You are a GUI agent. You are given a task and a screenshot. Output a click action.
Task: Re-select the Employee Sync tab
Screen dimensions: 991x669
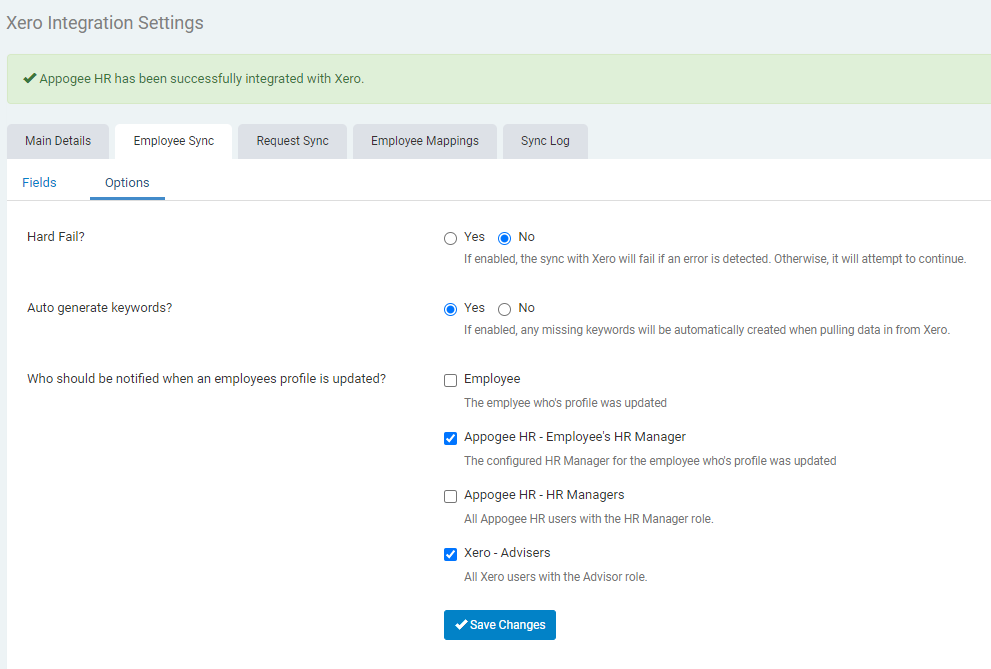click(172, 141)
